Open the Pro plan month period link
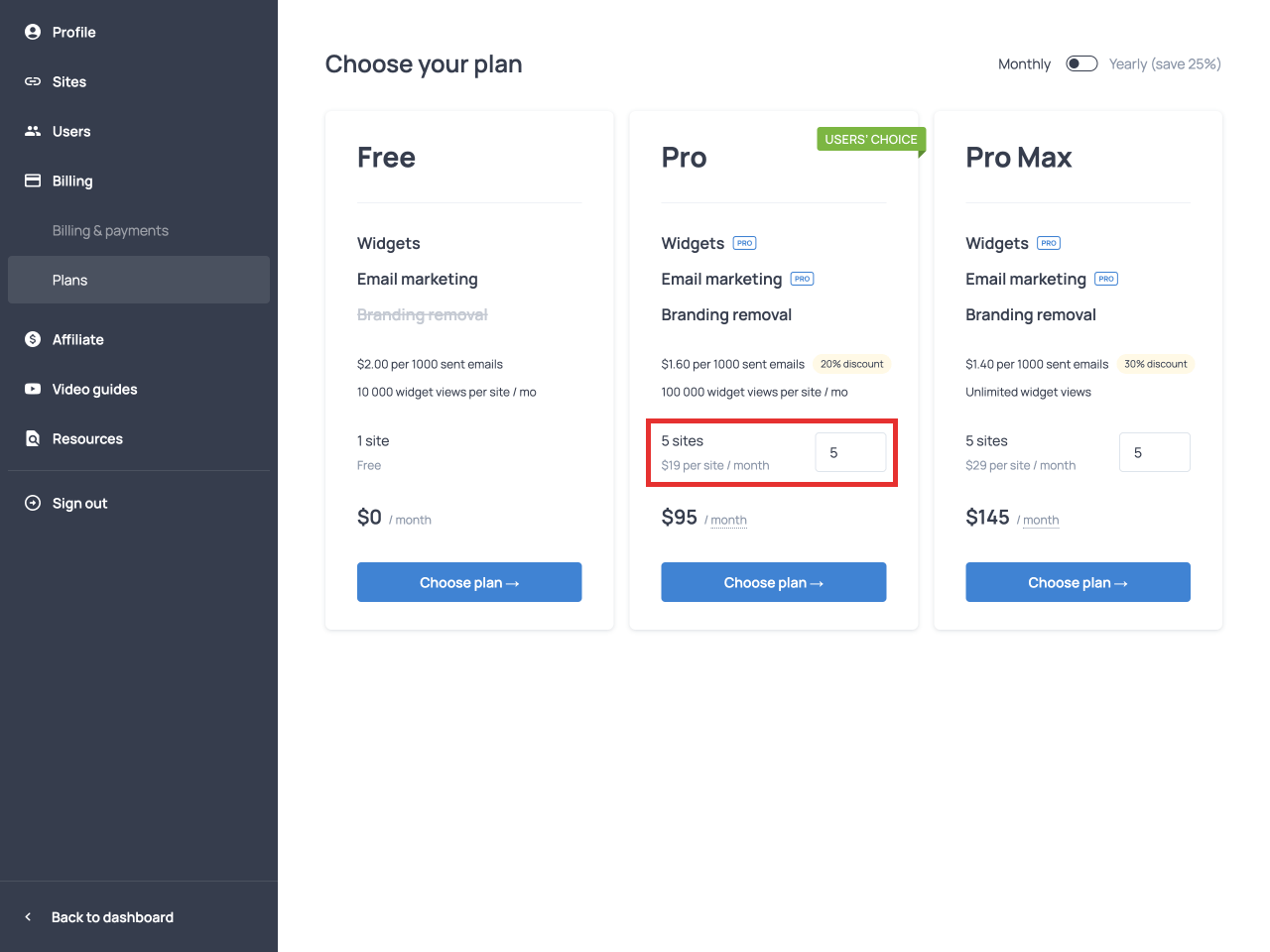The height and width of the screenshot is (952, 1270). click(728, 520)
